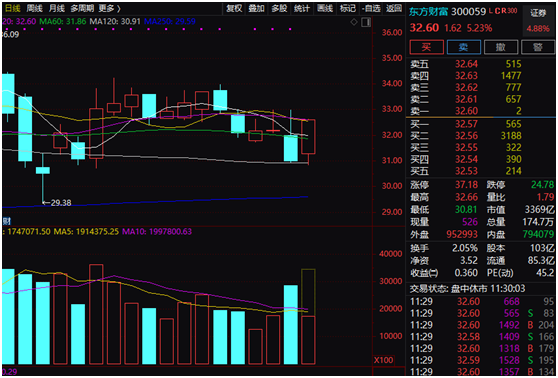Open the 标记 marker tool
Image resolution: width=558 pixels, height=378 pixels.
(x=347, y=9)
